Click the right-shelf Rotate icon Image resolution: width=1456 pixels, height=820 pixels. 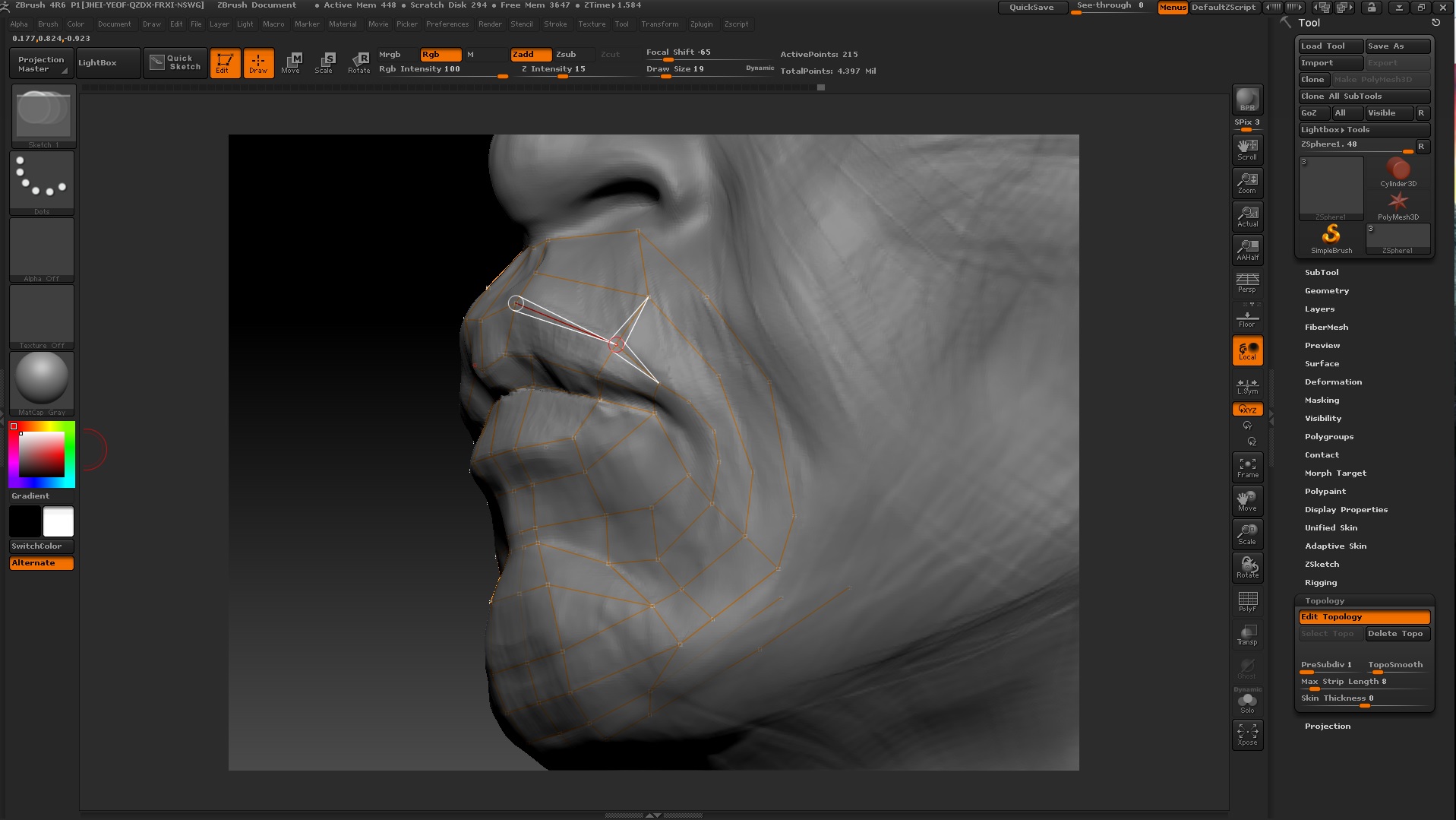(x=1247, y=568)
